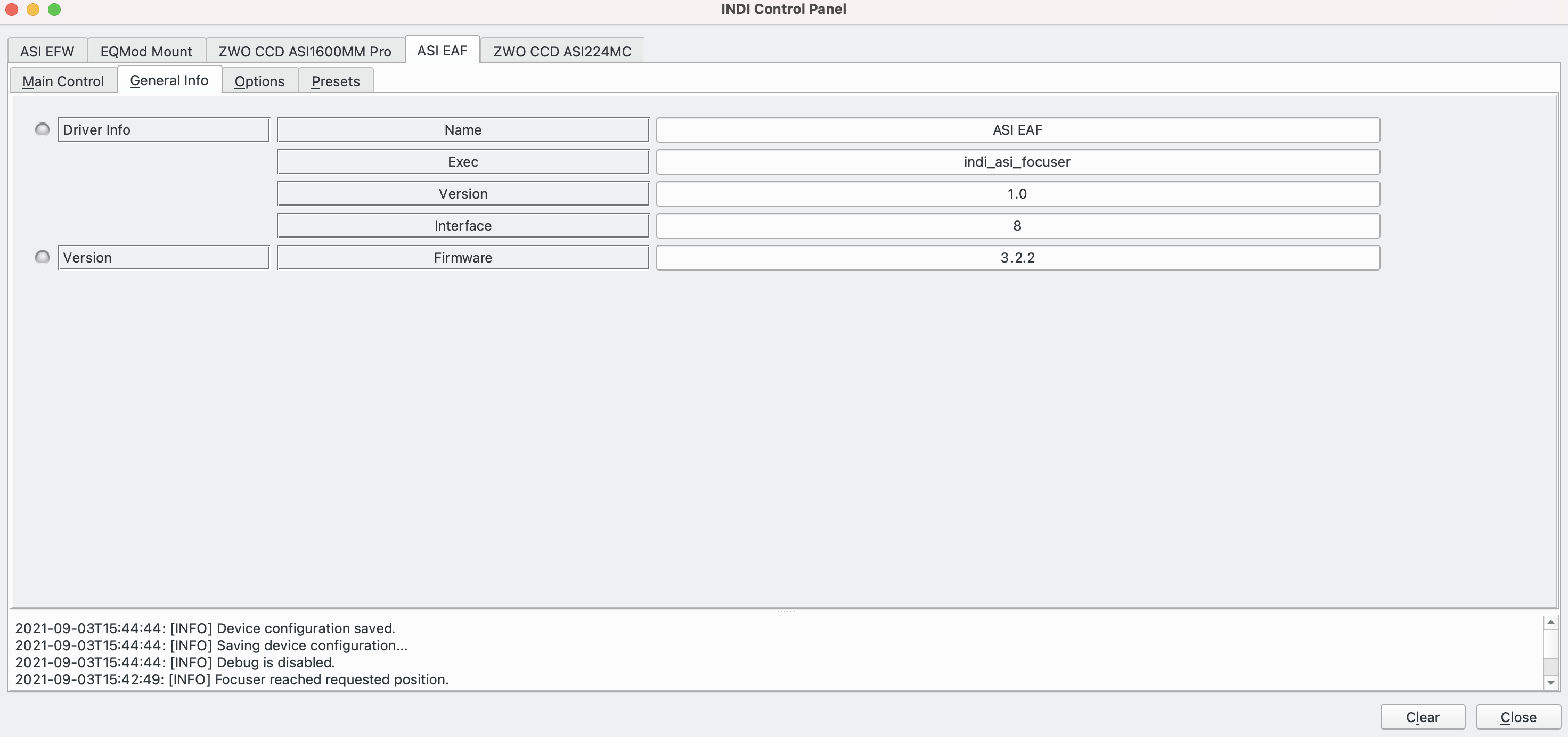Switch to General Info tab
Screen dimensions: 1568x737
click(168, 79)
